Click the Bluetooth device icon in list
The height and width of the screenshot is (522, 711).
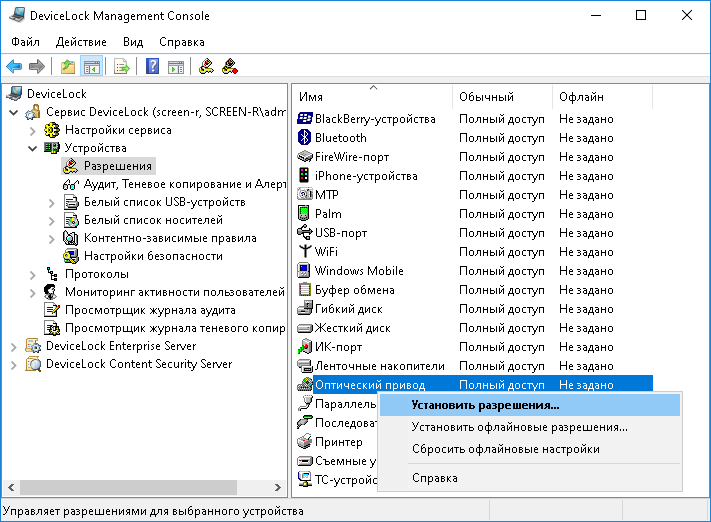[306, 138]
